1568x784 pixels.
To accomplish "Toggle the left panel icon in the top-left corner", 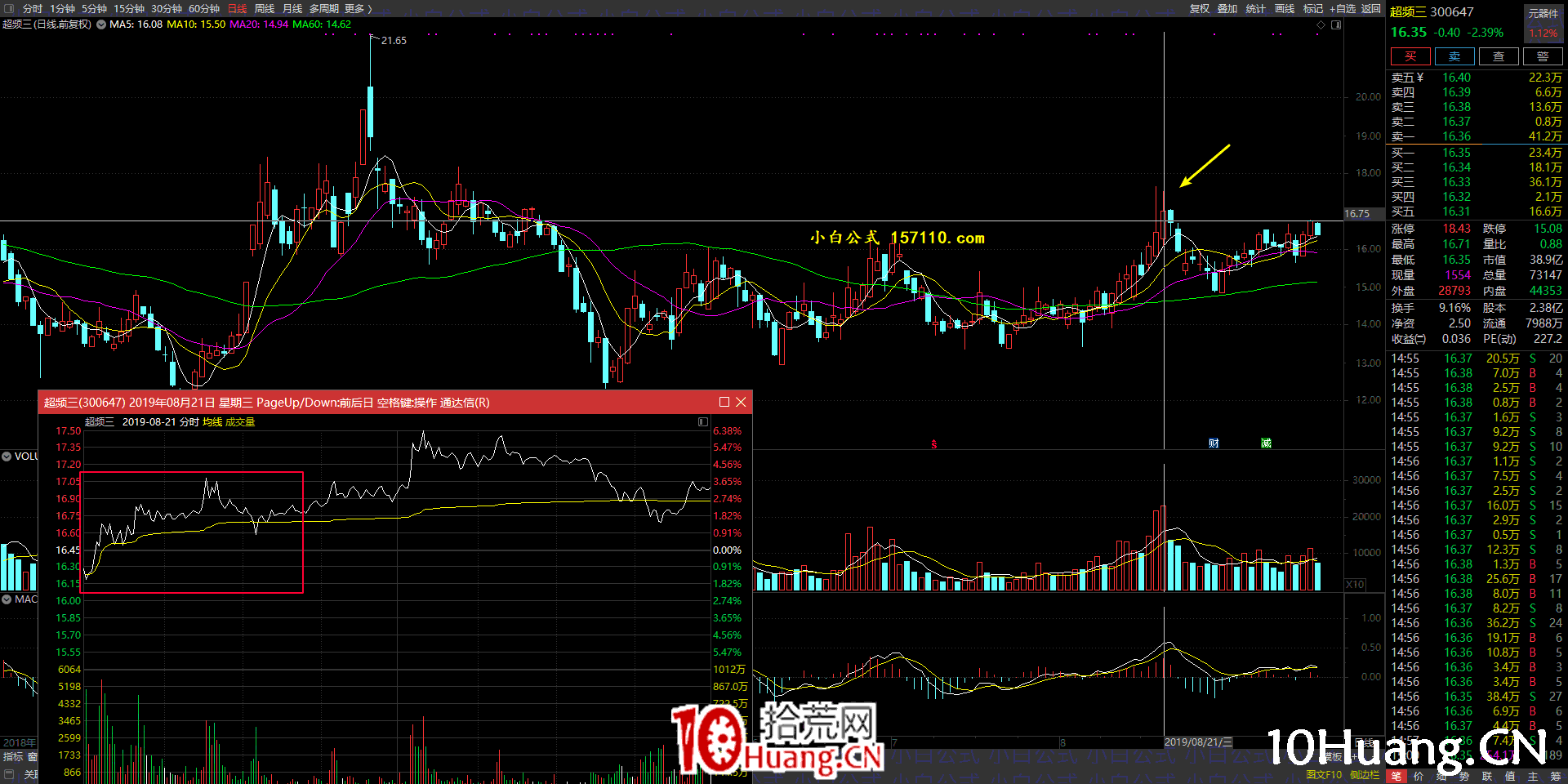I will pyautogui.click(x=9, y=8).
